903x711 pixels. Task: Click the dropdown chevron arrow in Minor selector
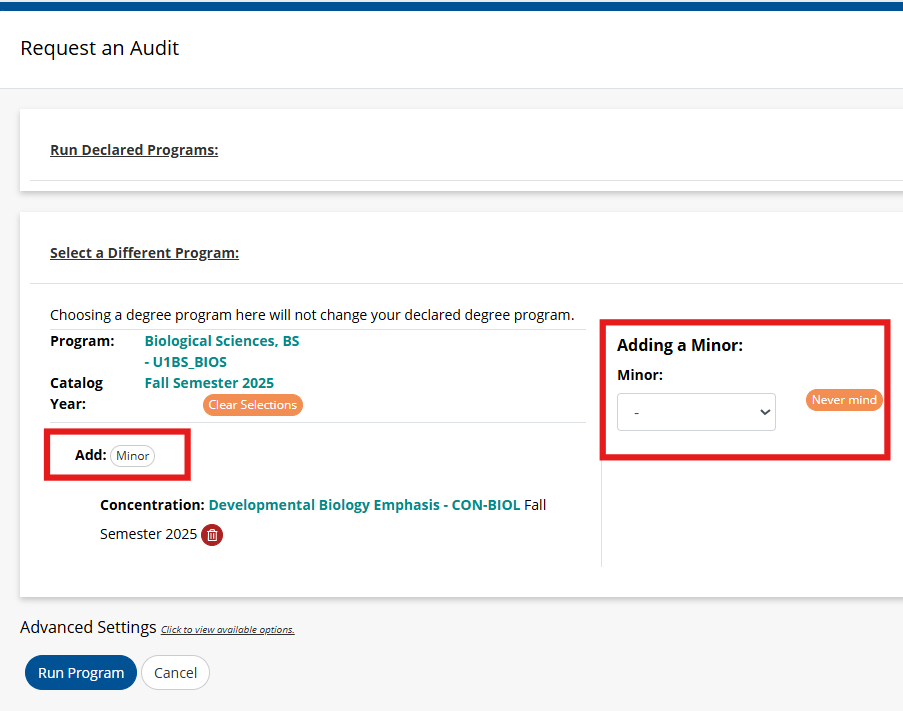765,412
